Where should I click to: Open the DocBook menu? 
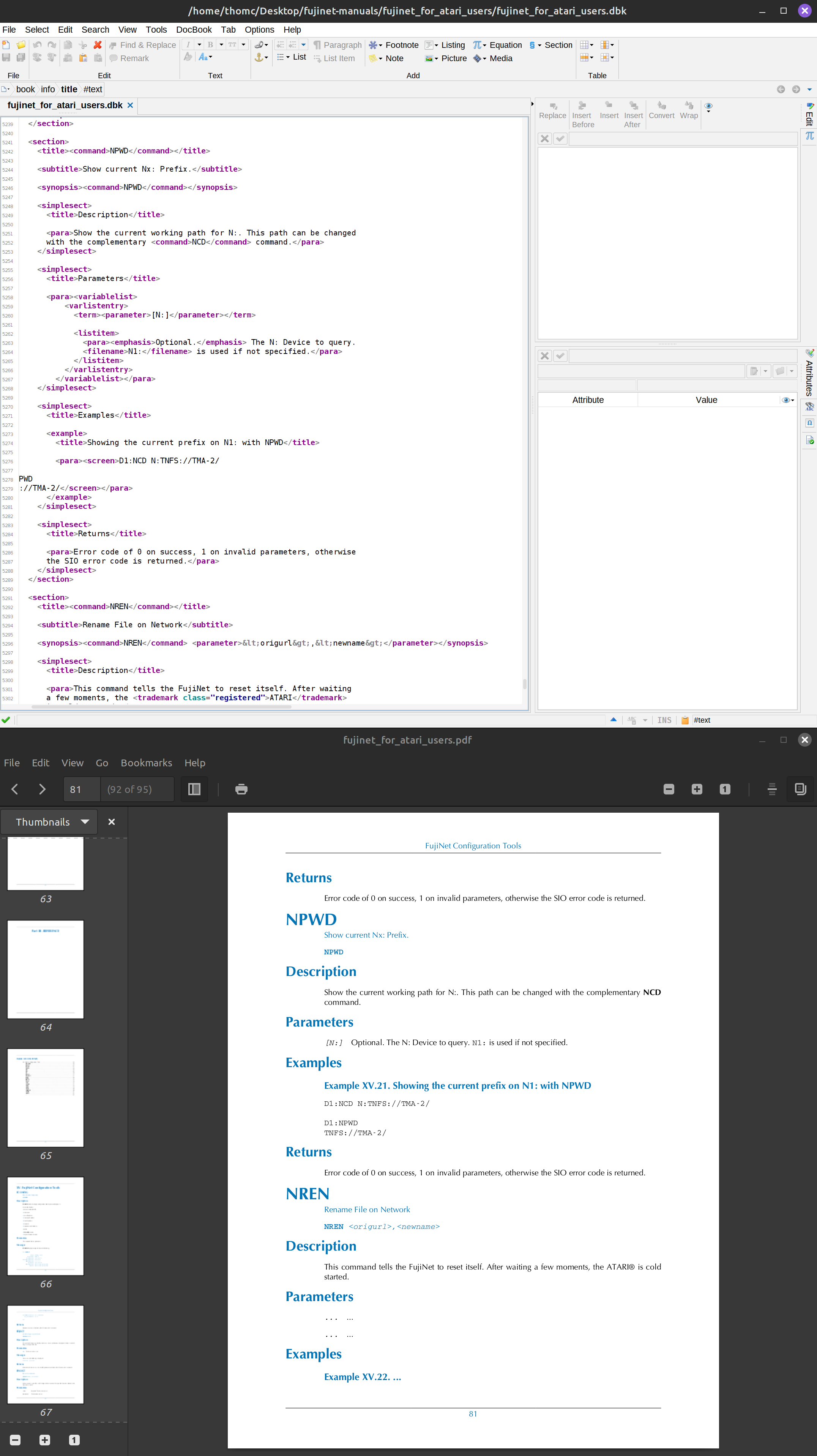click(193, 29)
